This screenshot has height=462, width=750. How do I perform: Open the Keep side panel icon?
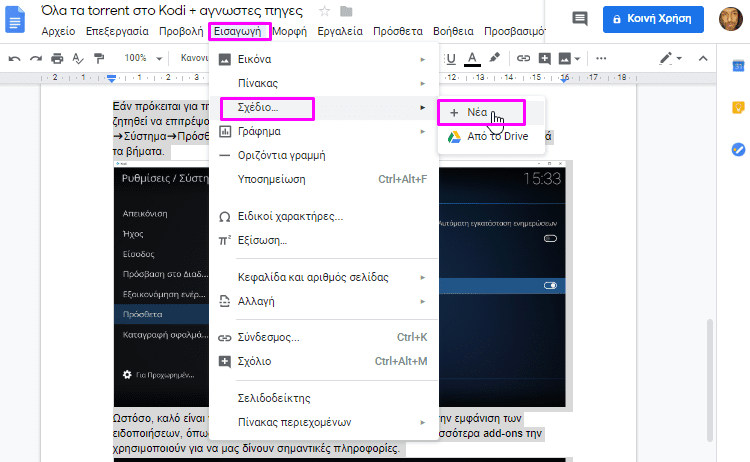click(738, 108)
